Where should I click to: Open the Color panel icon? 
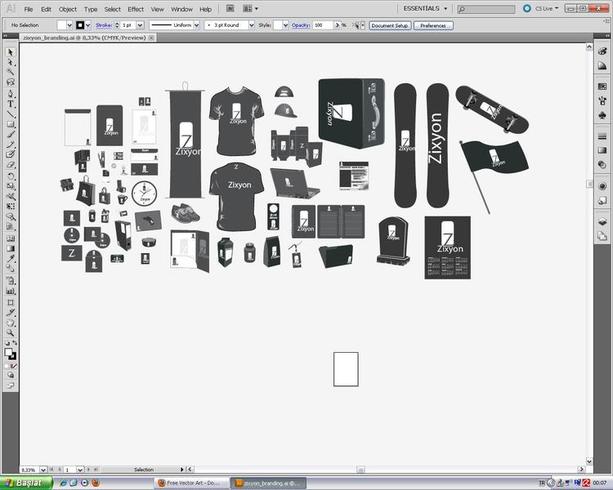point(602,51)
